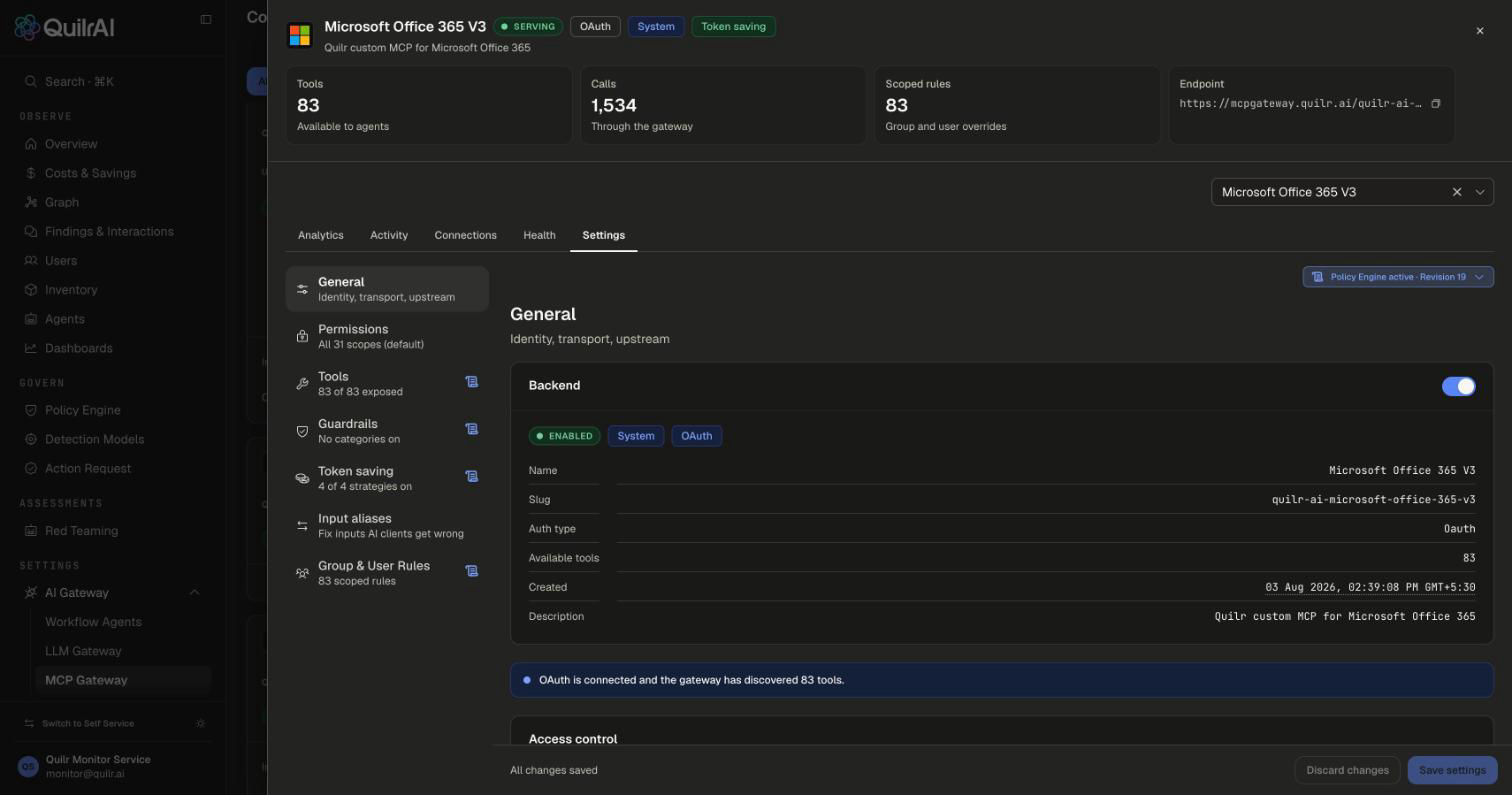
Task: Click the All changes saved status text
Action: pyautogui.click(x=554, y=770)
